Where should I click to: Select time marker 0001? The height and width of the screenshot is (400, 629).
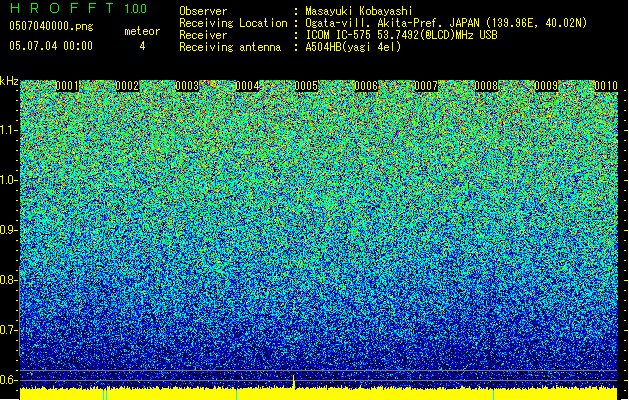[x=67, y=86]
